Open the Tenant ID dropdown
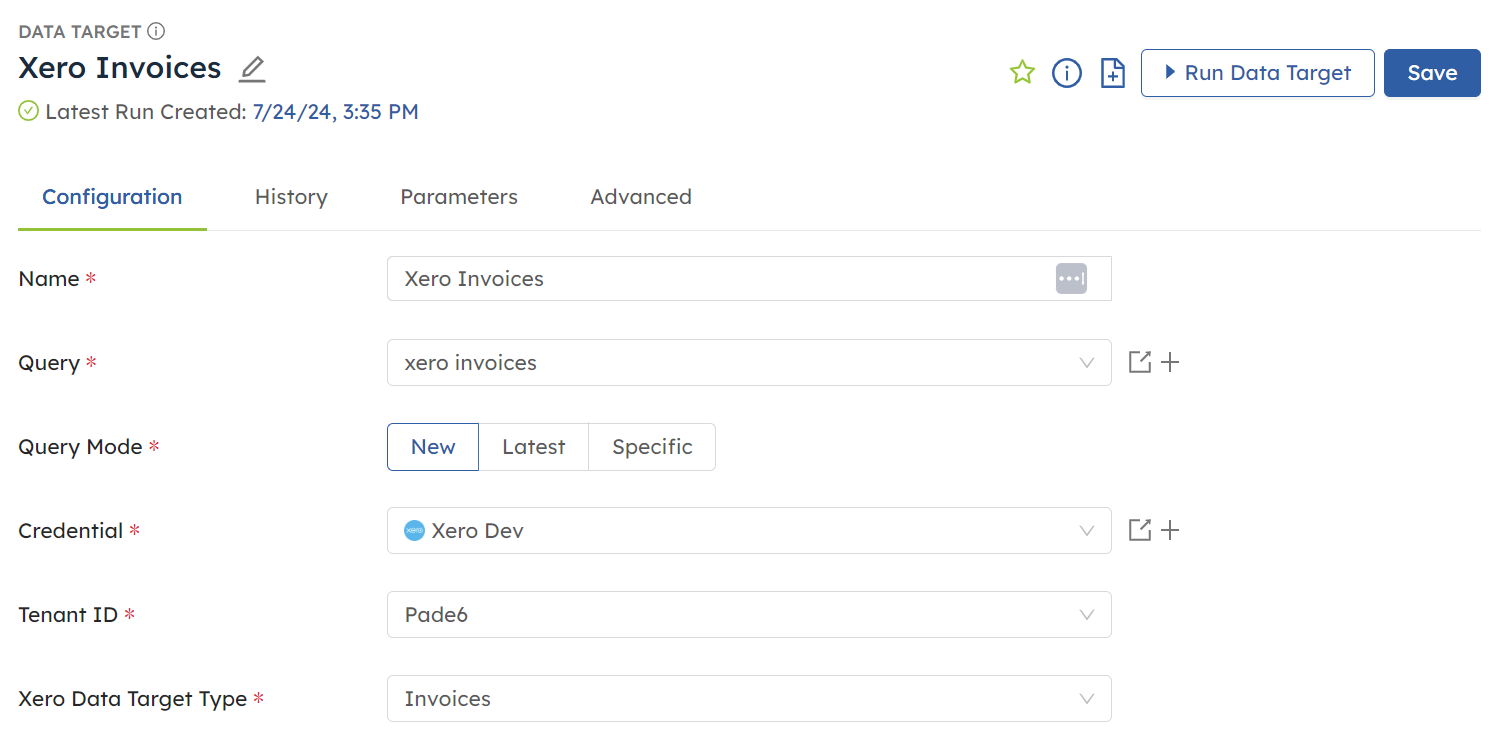1498x736 pixels. 1087,615
